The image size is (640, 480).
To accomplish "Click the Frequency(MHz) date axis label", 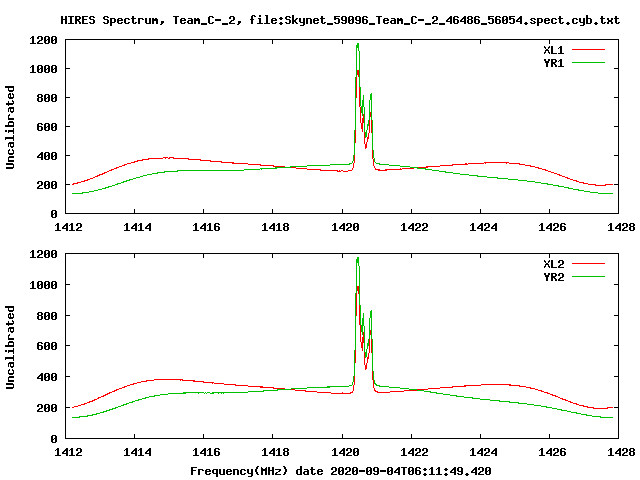I will click(340, 471).
